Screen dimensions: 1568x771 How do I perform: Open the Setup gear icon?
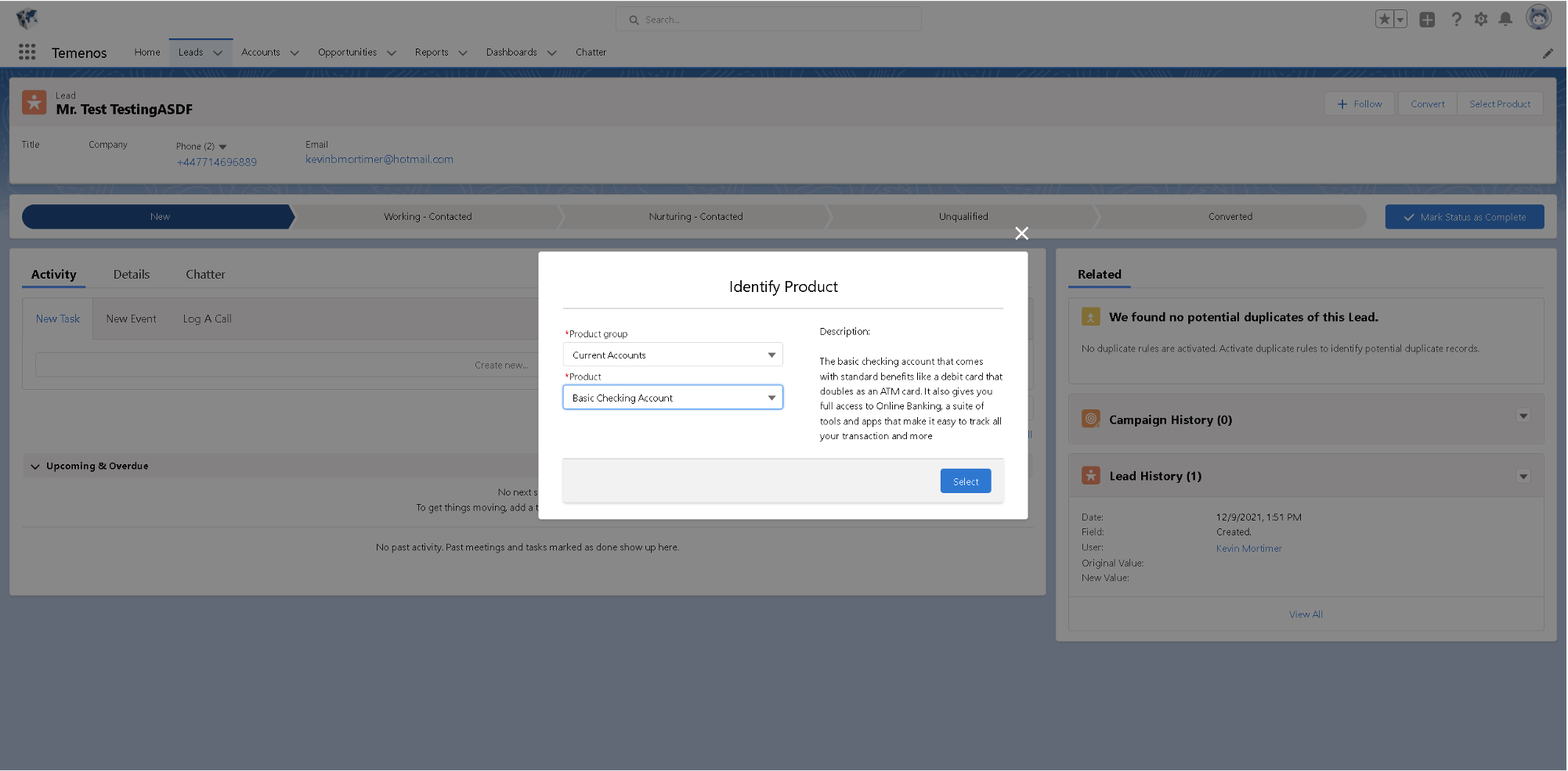(x=1480, y=20)
